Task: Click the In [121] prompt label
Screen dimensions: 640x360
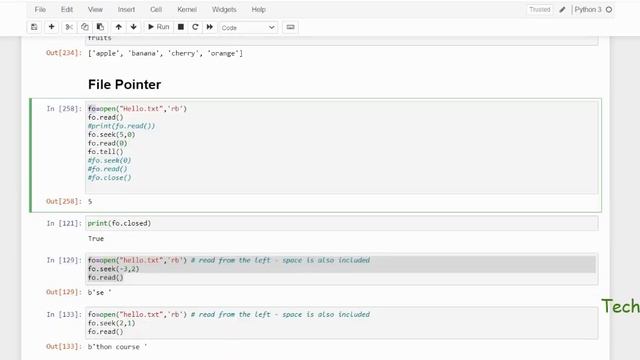Action: coord(64,223)
